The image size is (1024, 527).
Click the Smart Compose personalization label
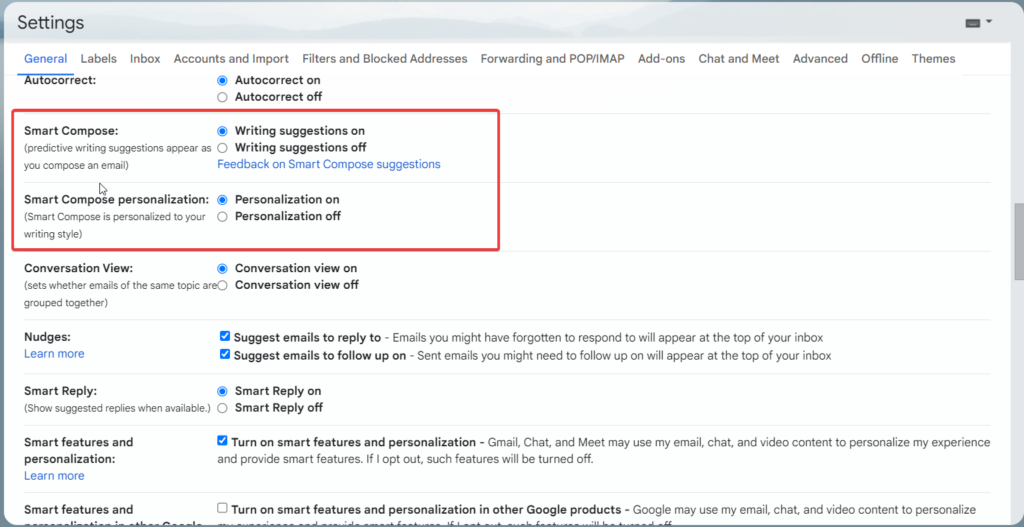pyautogui.click(x=117, y=199)
